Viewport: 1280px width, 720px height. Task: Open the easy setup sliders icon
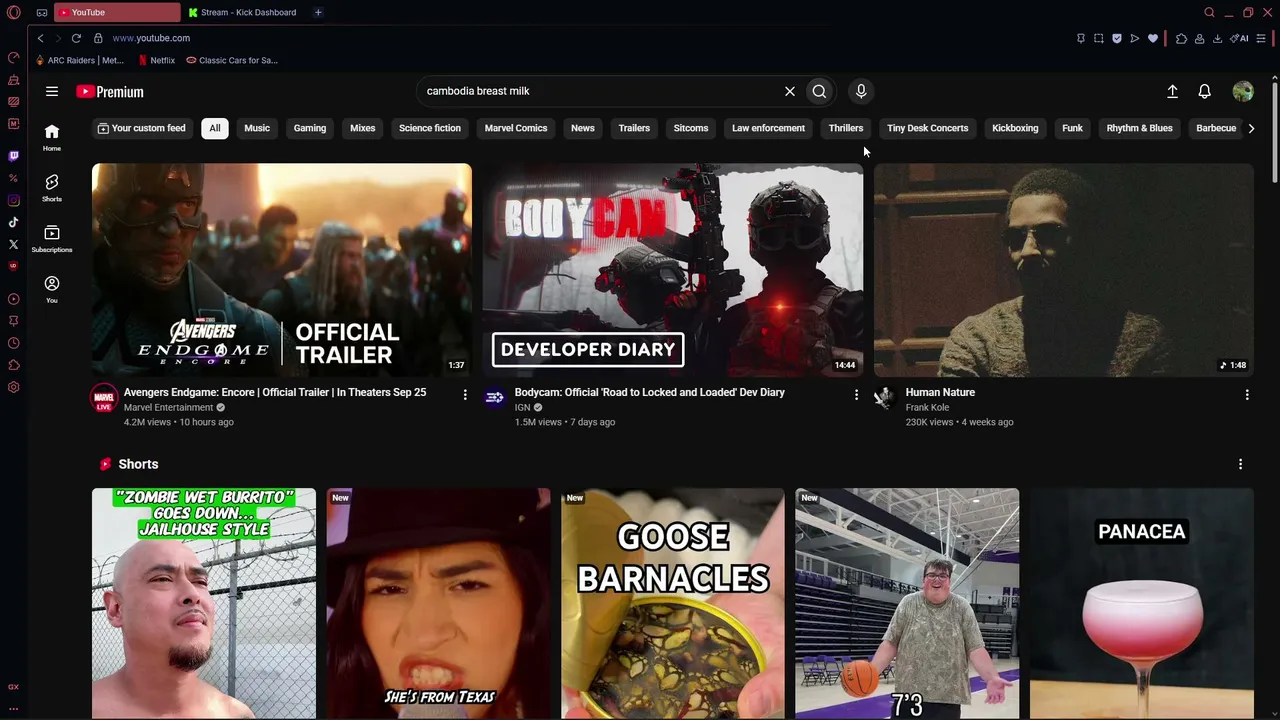click(x=1261, y=38)
